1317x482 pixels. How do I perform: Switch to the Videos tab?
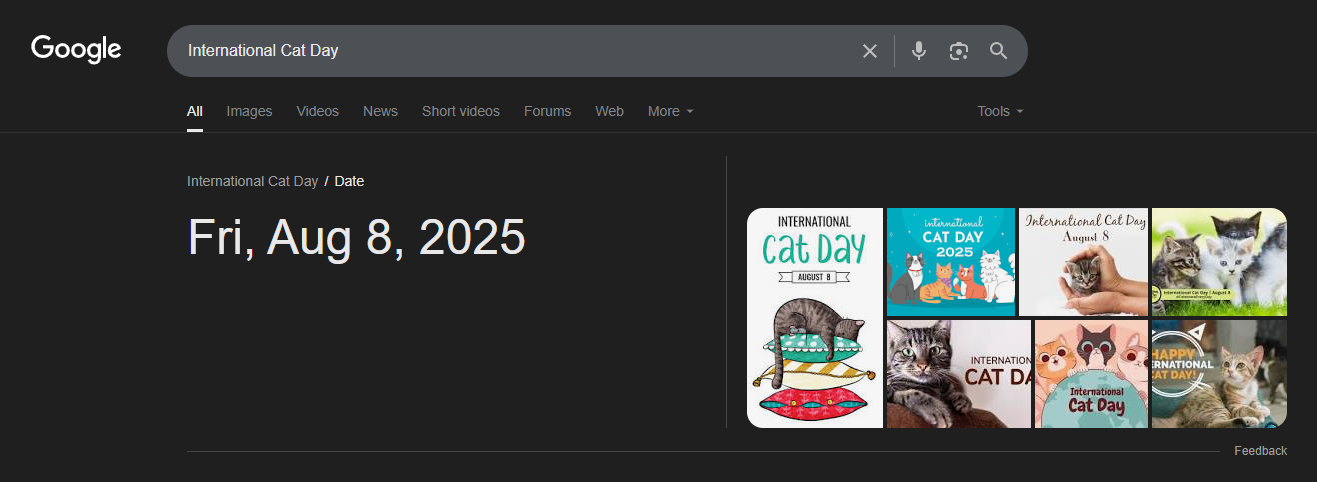(317, 111)
